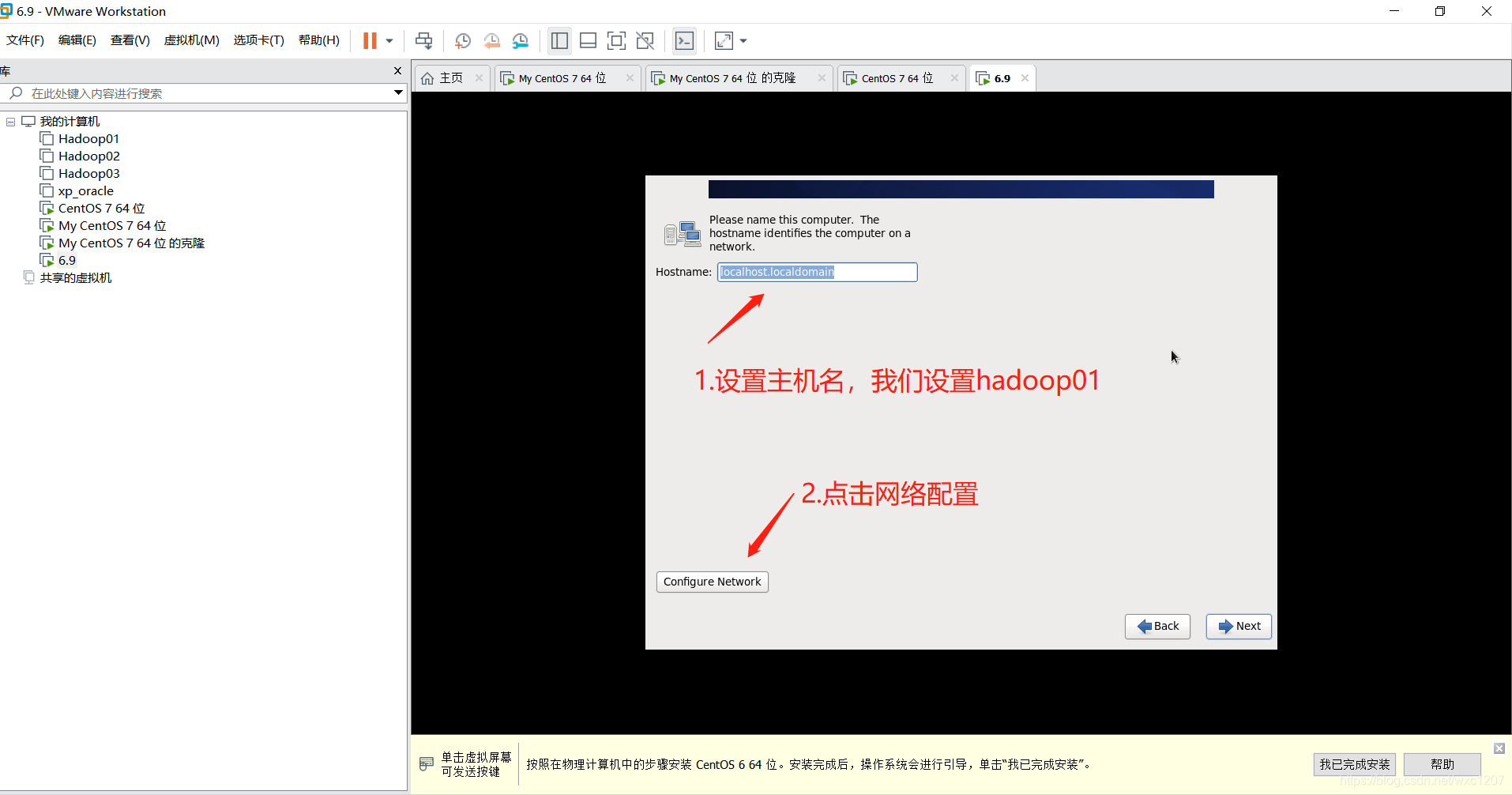Toggle the library sidebar view icon
The image size is (1512, 795).
click(559, 41)
